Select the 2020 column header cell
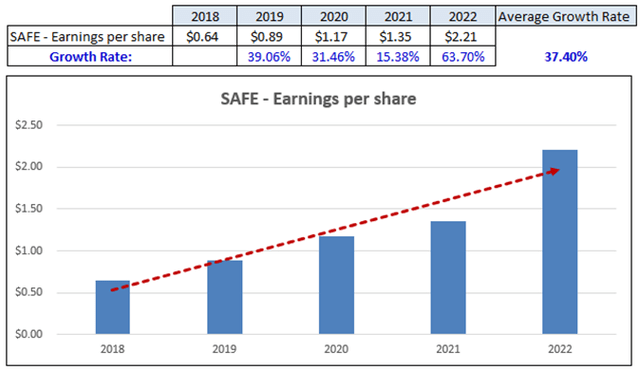This screenshot has width=640, height=370. (x=333, y=16)
